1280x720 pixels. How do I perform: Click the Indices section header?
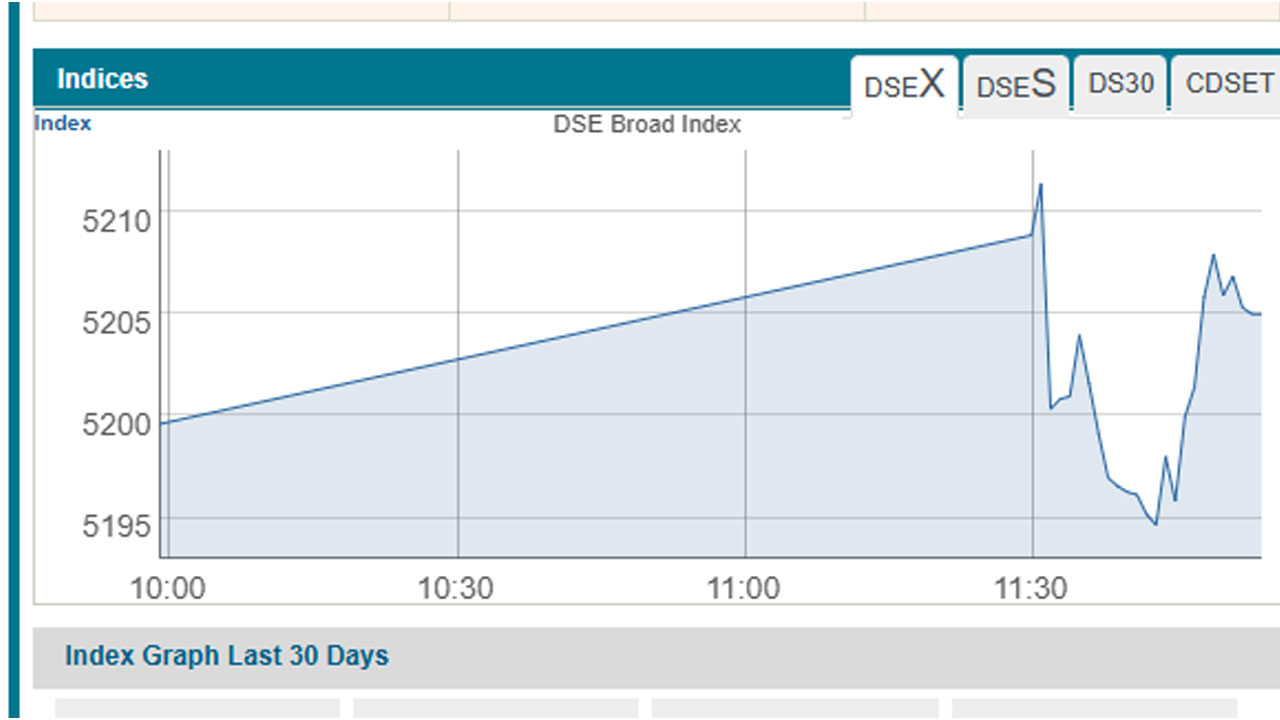coord(102,79)
